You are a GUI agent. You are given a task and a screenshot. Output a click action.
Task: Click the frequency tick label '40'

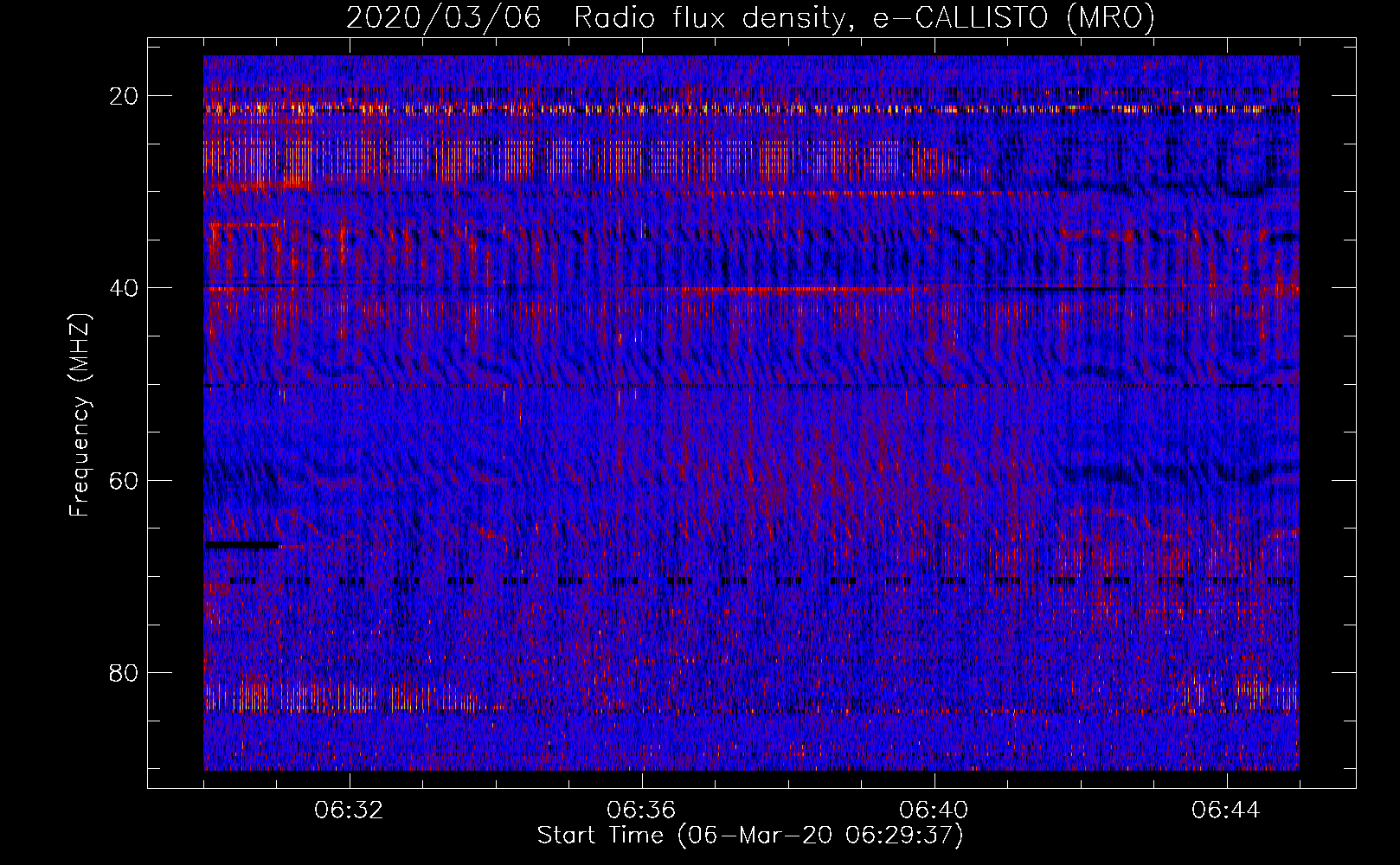click(124, 287)
